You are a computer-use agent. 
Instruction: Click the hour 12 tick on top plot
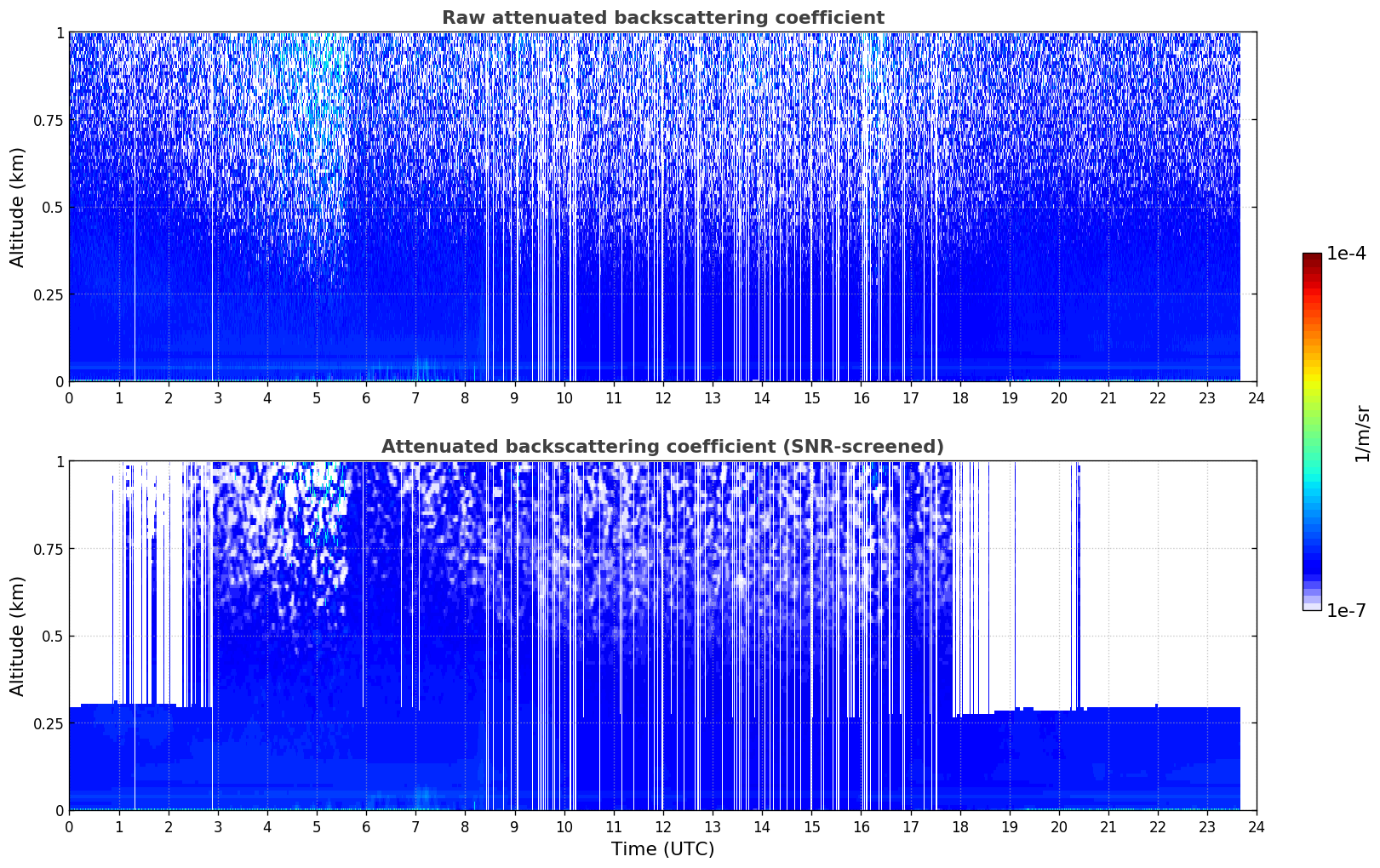click(x=662, y=397)
